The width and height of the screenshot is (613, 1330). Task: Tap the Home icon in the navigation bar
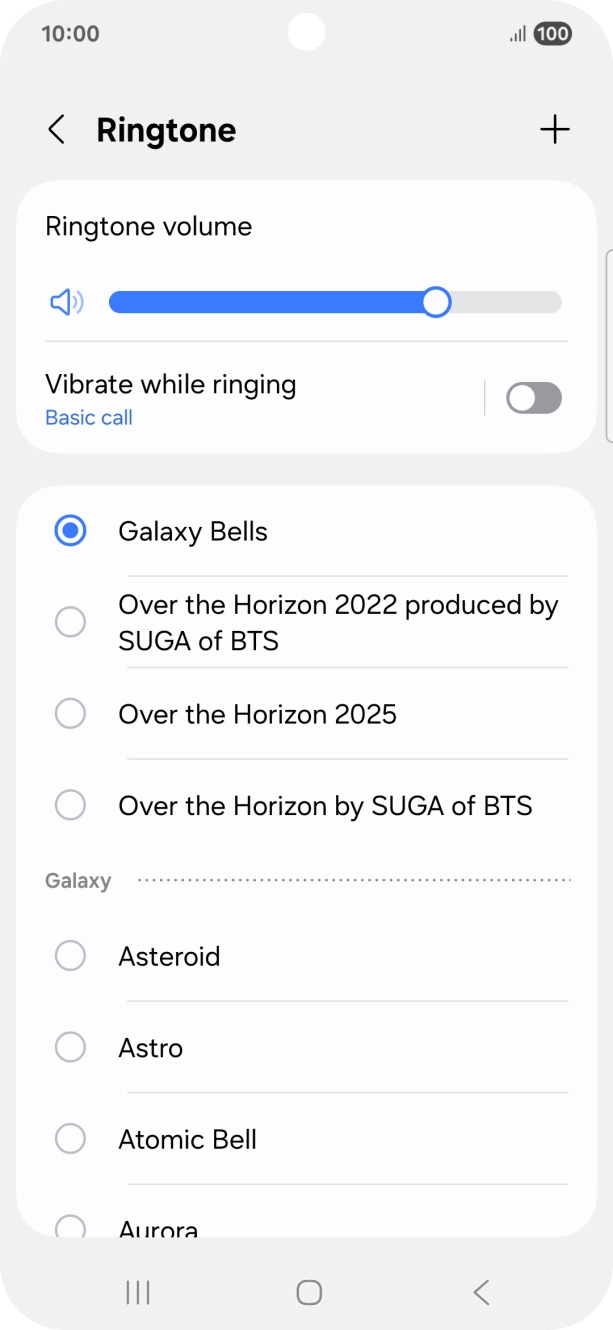306,1291
